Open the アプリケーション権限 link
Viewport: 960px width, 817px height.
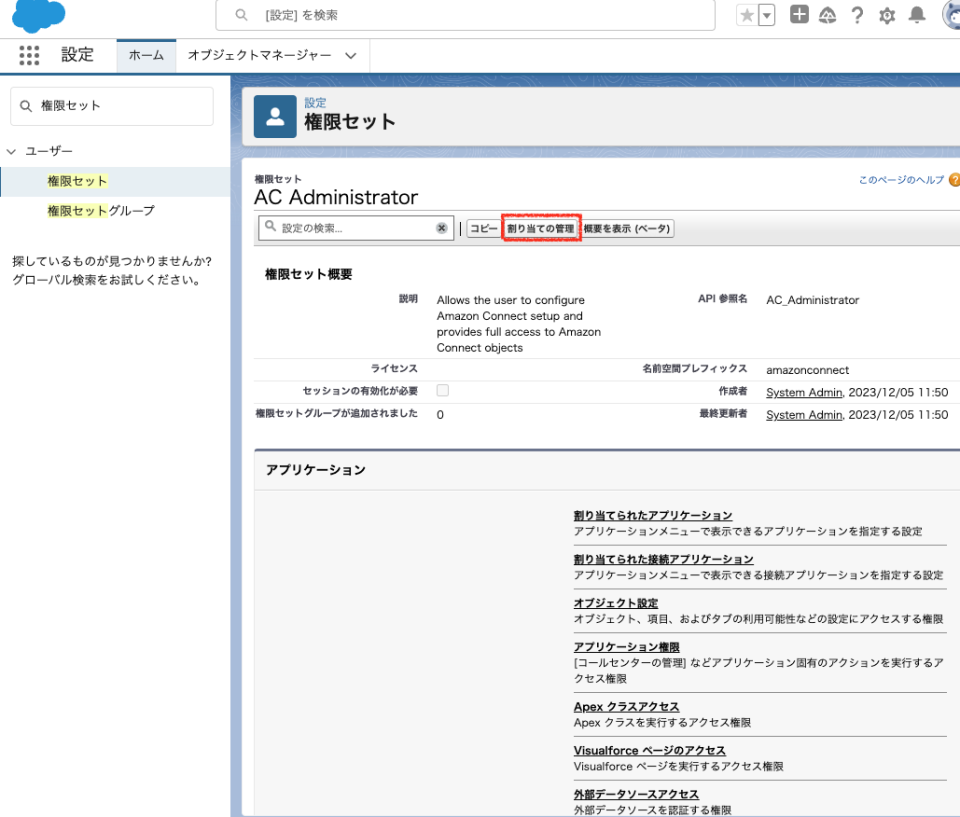626,647
